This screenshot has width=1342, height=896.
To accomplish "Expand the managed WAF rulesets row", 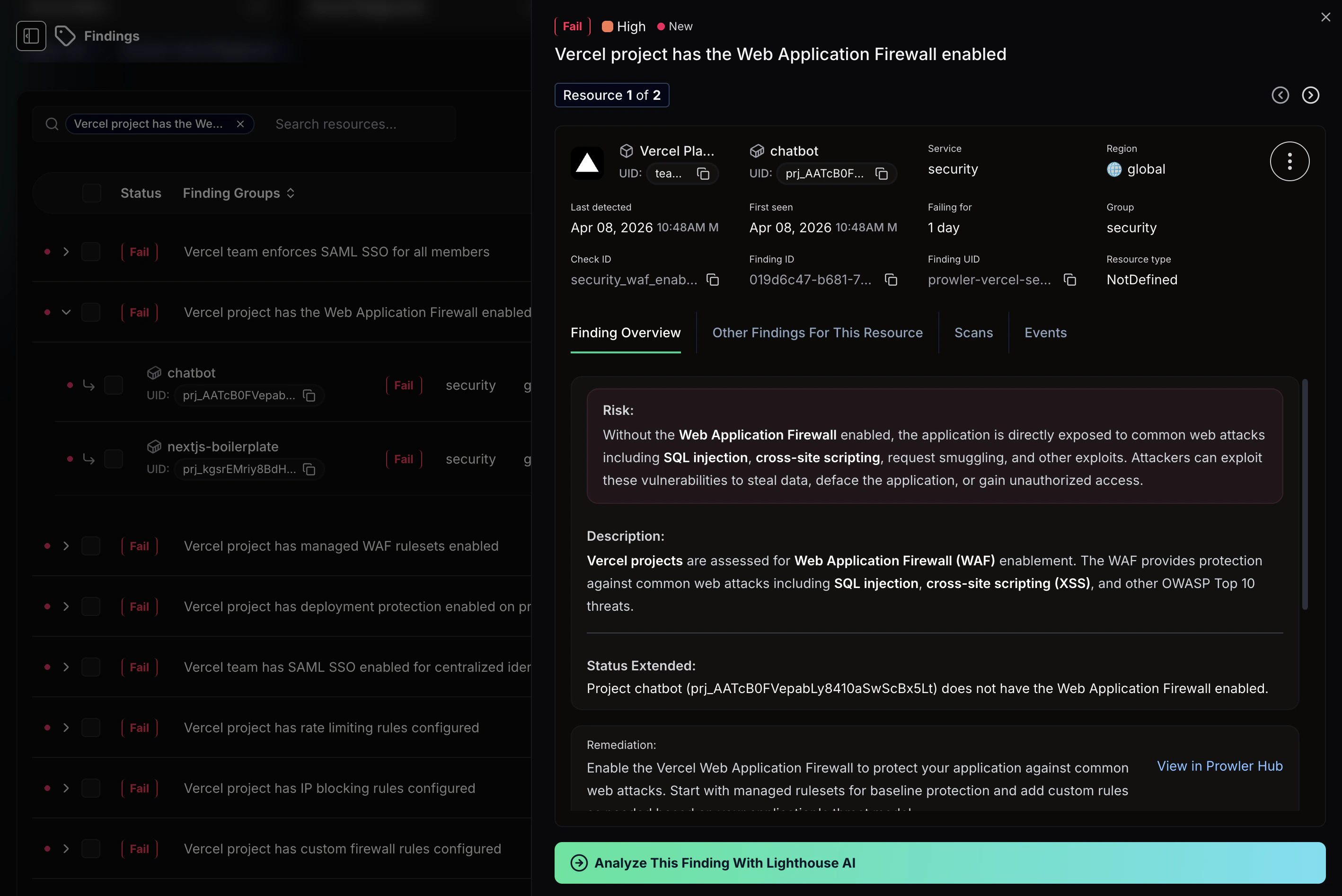I will click(x=66, y=546).
